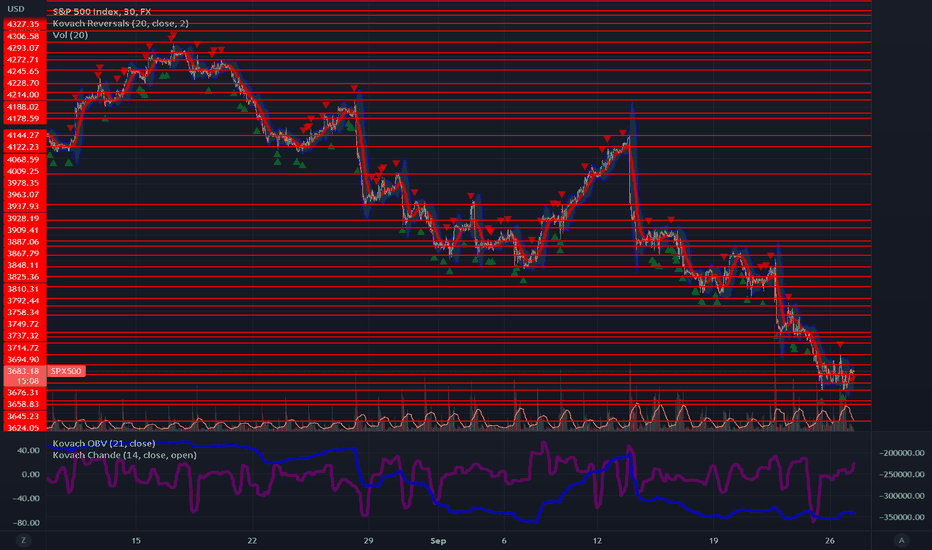Click the 4144.27 price level label
932x550 pixels.
click(x=23, y=135)
